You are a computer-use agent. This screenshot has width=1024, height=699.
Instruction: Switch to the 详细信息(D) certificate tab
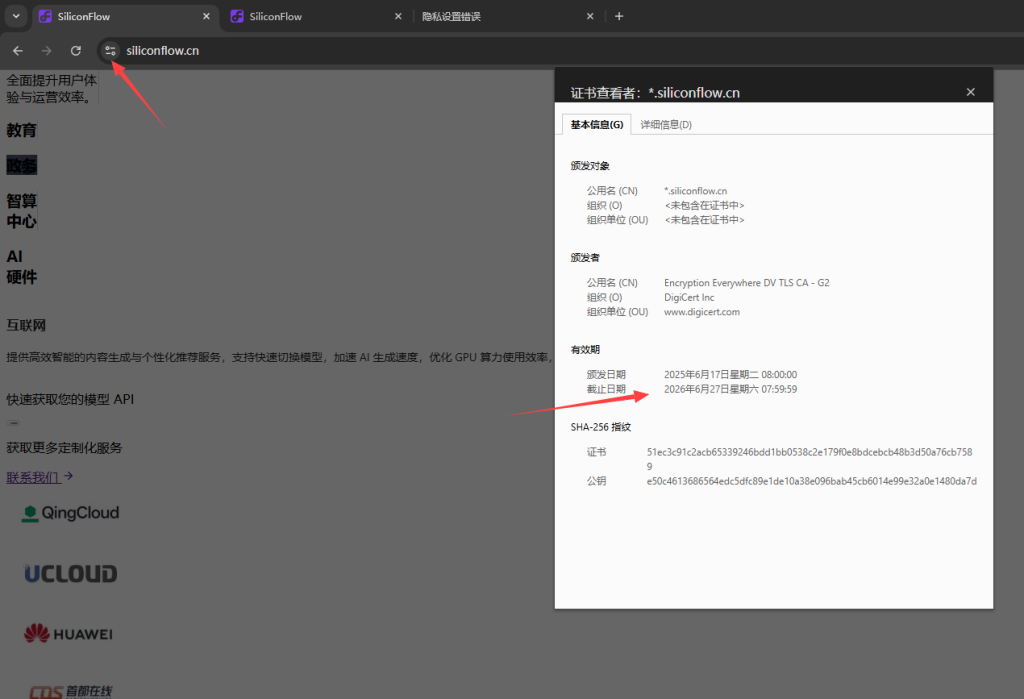666,125
